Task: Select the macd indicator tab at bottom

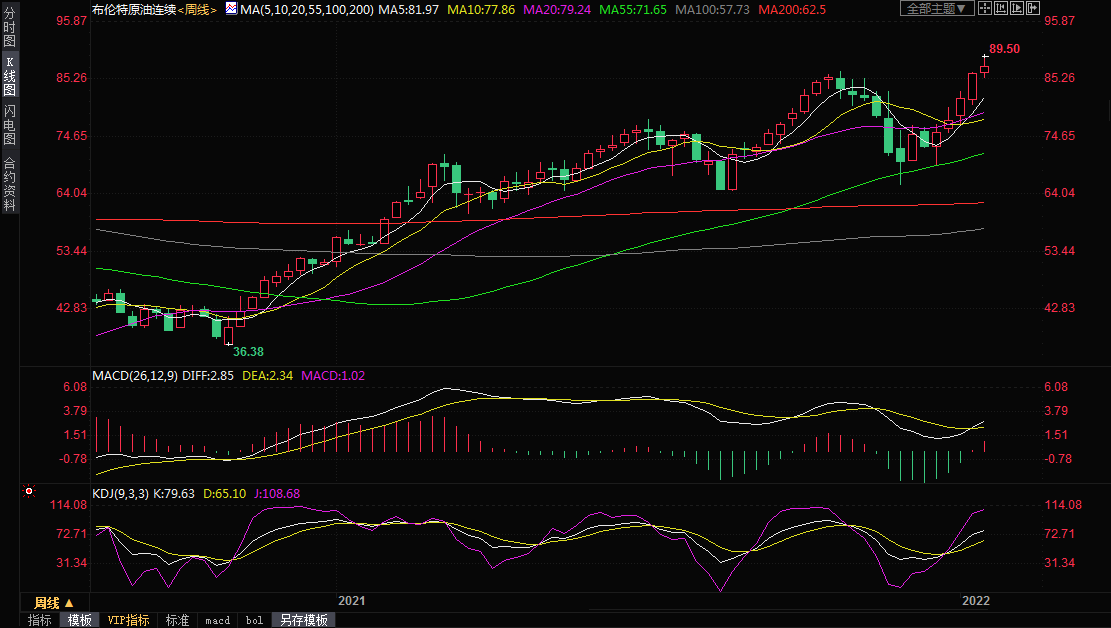Action: pos(217,620)
